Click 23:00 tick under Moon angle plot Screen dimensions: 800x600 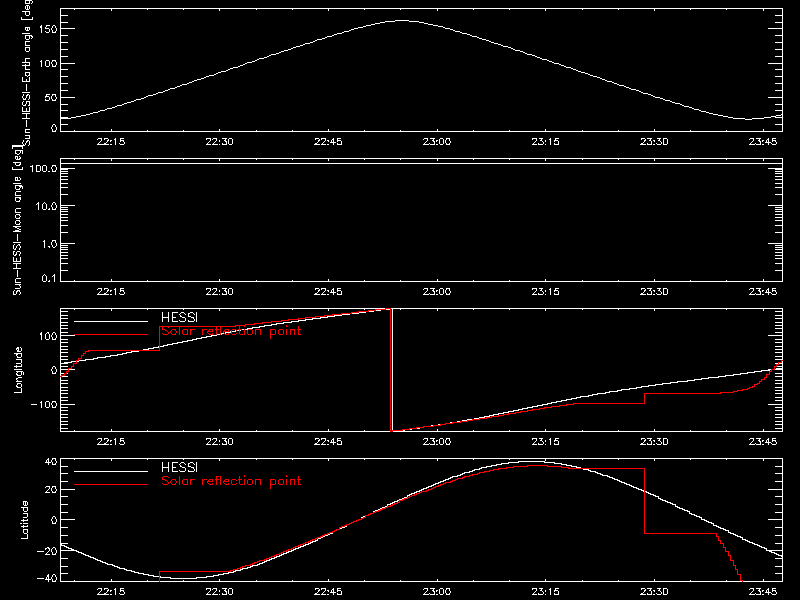437,291
